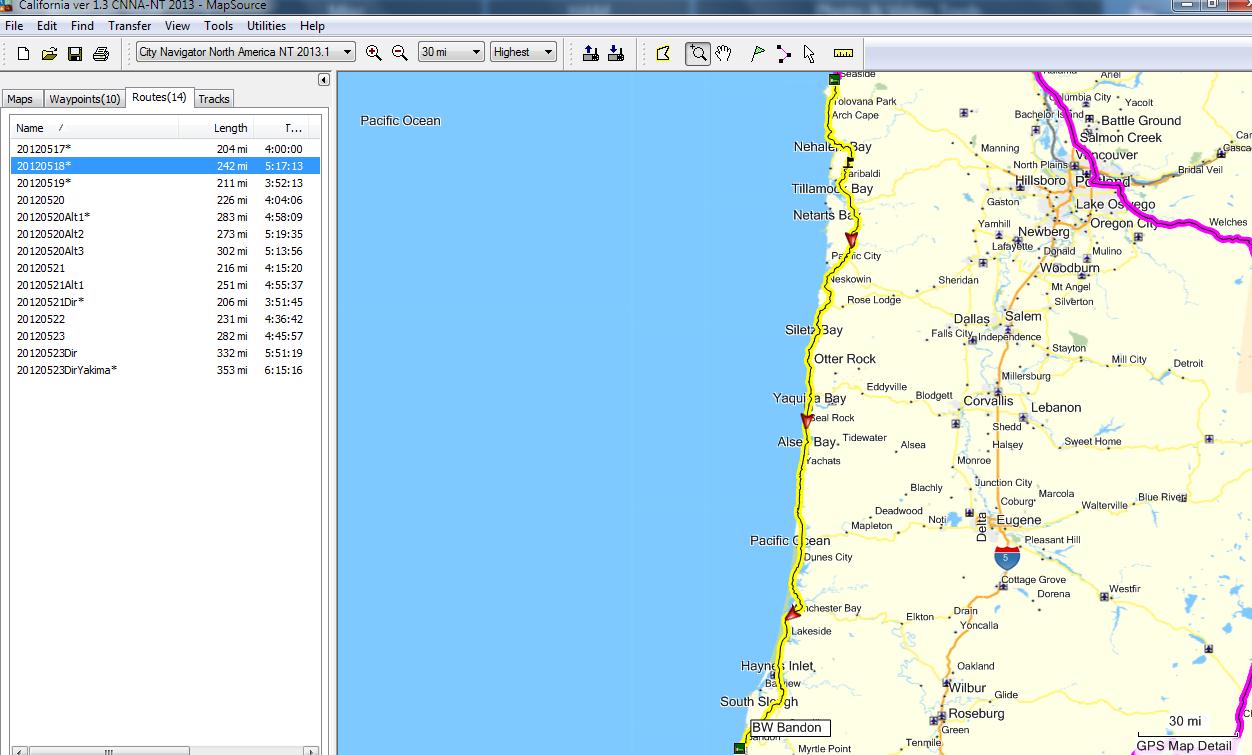Zoom out with the magnifier minus icon
Viewport: 1252px width, 755px height.
400,53
